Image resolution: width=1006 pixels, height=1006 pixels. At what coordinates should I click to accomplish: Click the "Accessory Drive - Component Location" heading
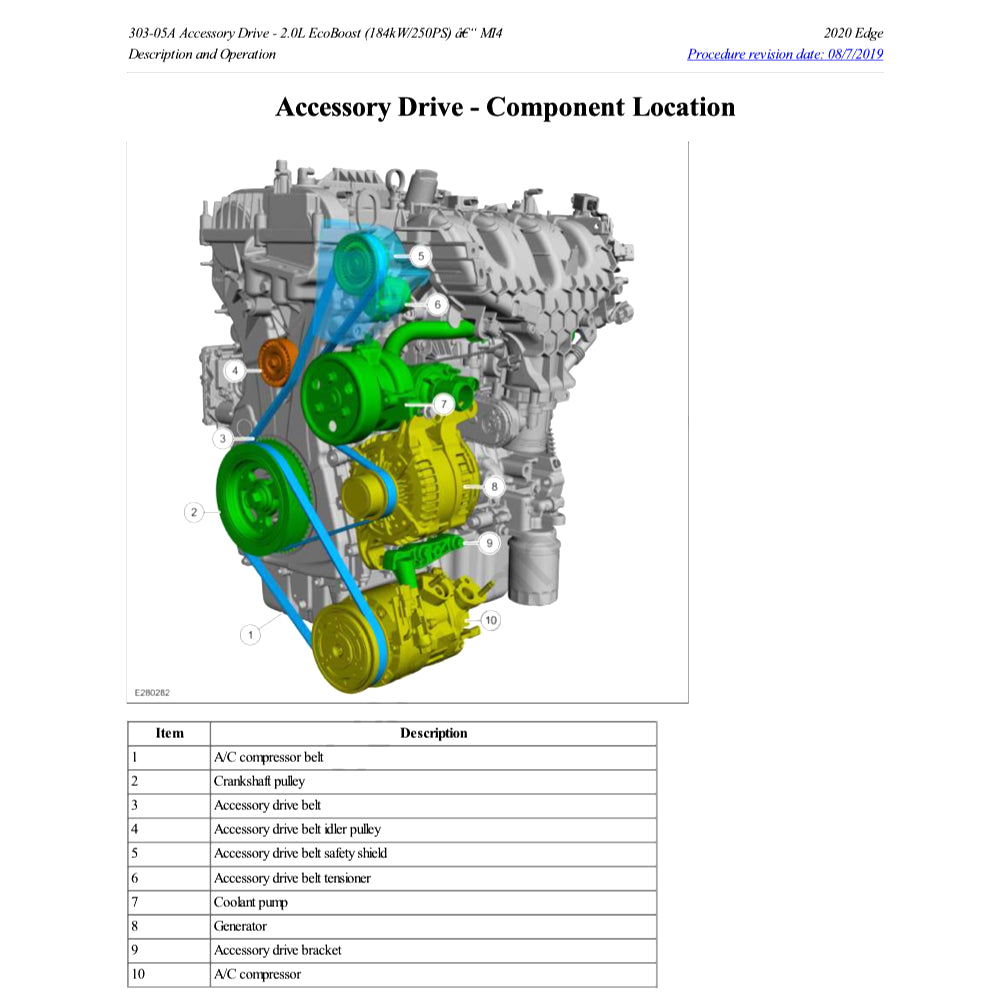click(505, 107)
